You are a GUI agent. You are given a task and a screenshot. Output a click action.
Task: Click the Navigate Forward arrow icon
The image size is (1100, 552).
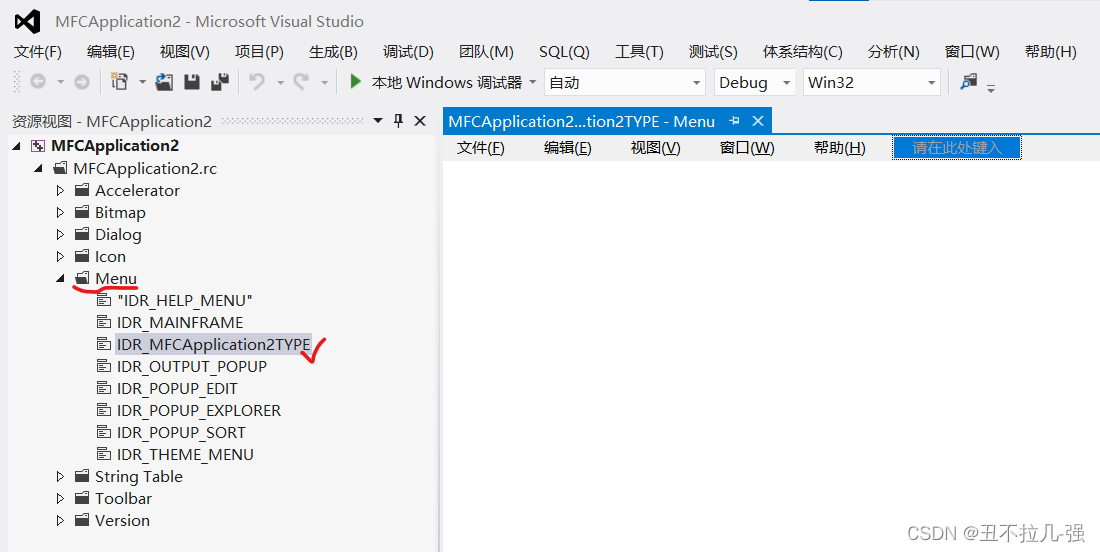point(82,83)
